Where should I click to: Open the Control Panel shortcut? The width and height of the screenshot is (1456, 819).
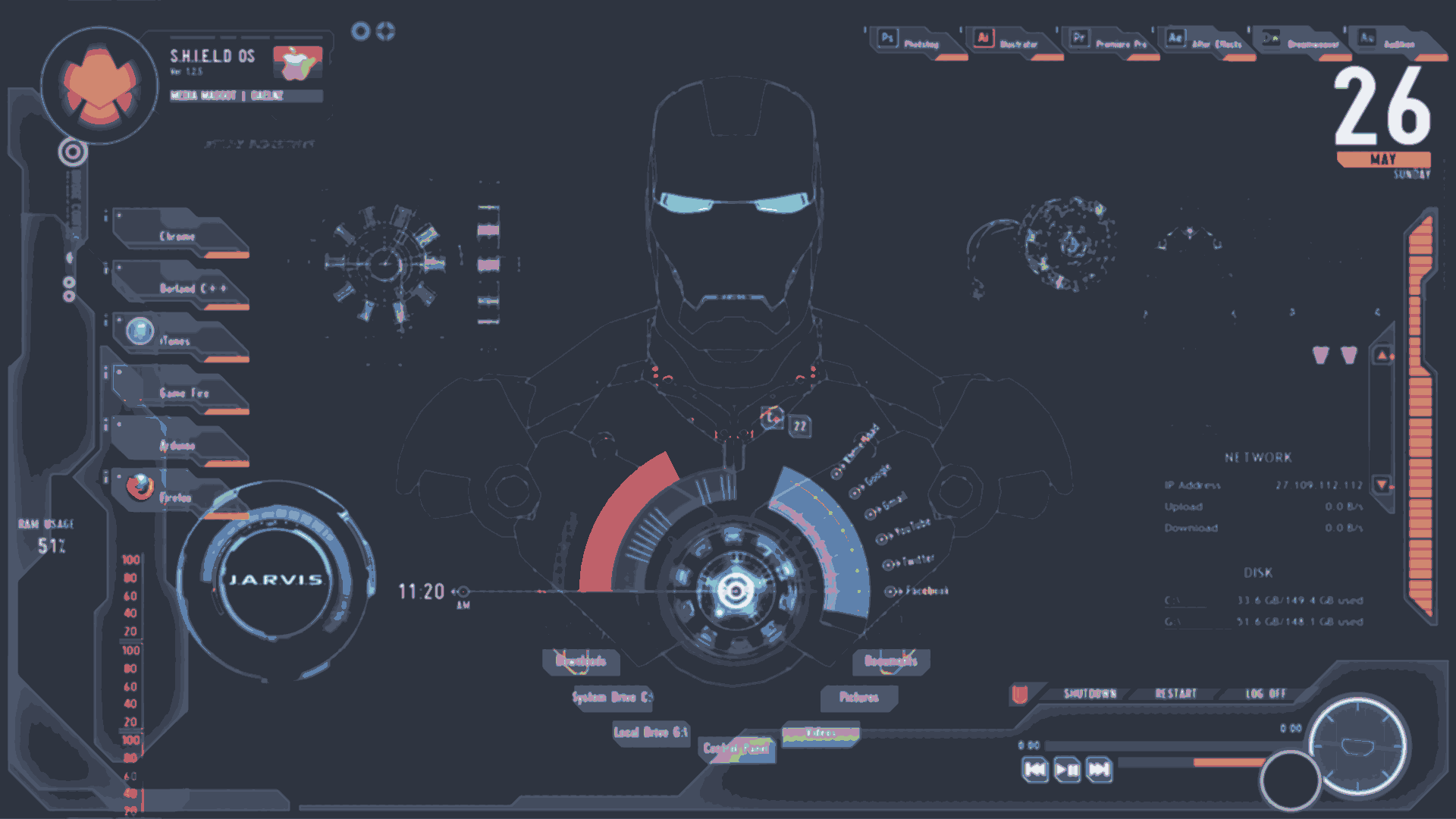point(736,748)
